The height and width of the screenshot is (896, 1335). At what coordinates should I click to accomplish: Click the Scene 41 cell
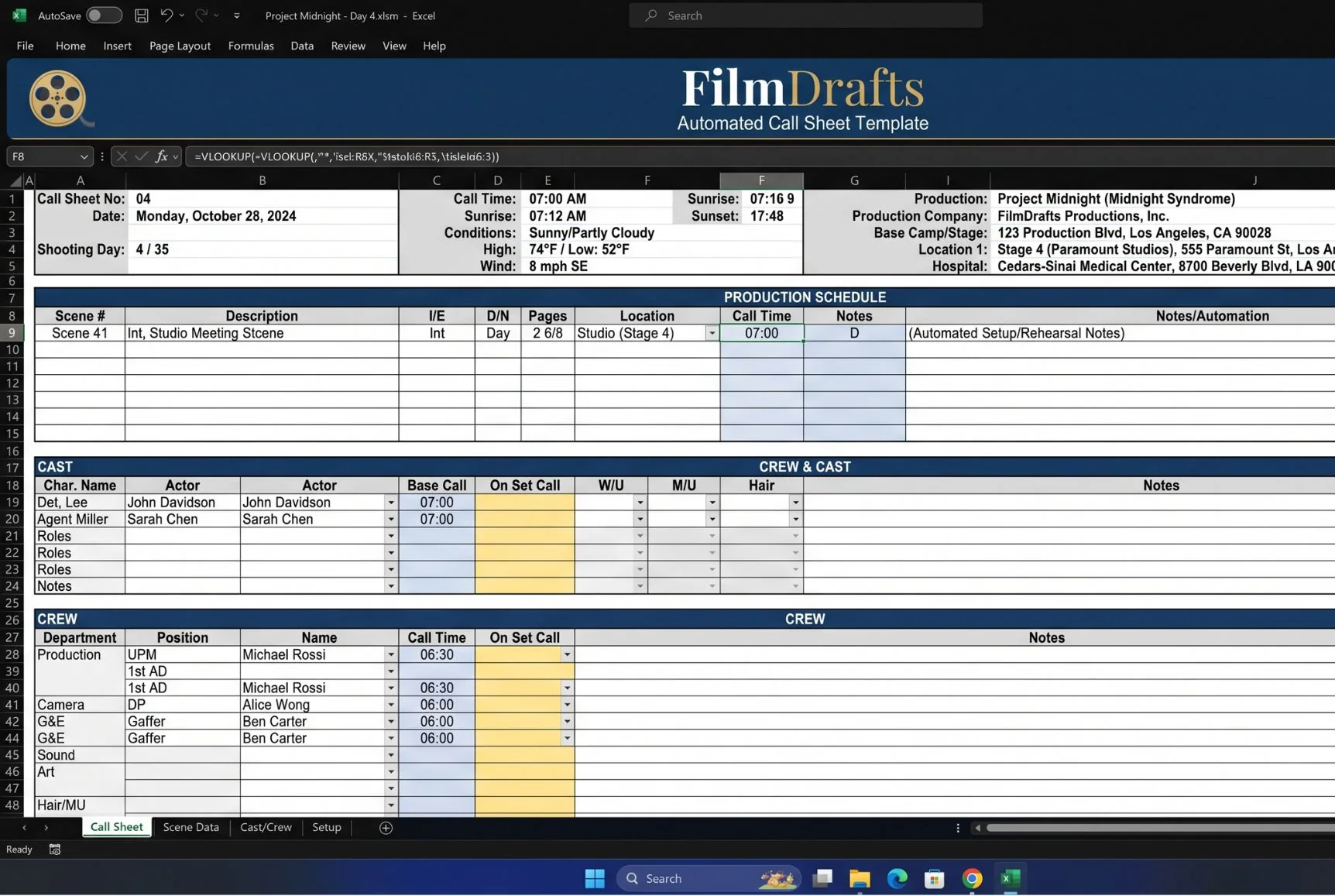tap(80, 333)
